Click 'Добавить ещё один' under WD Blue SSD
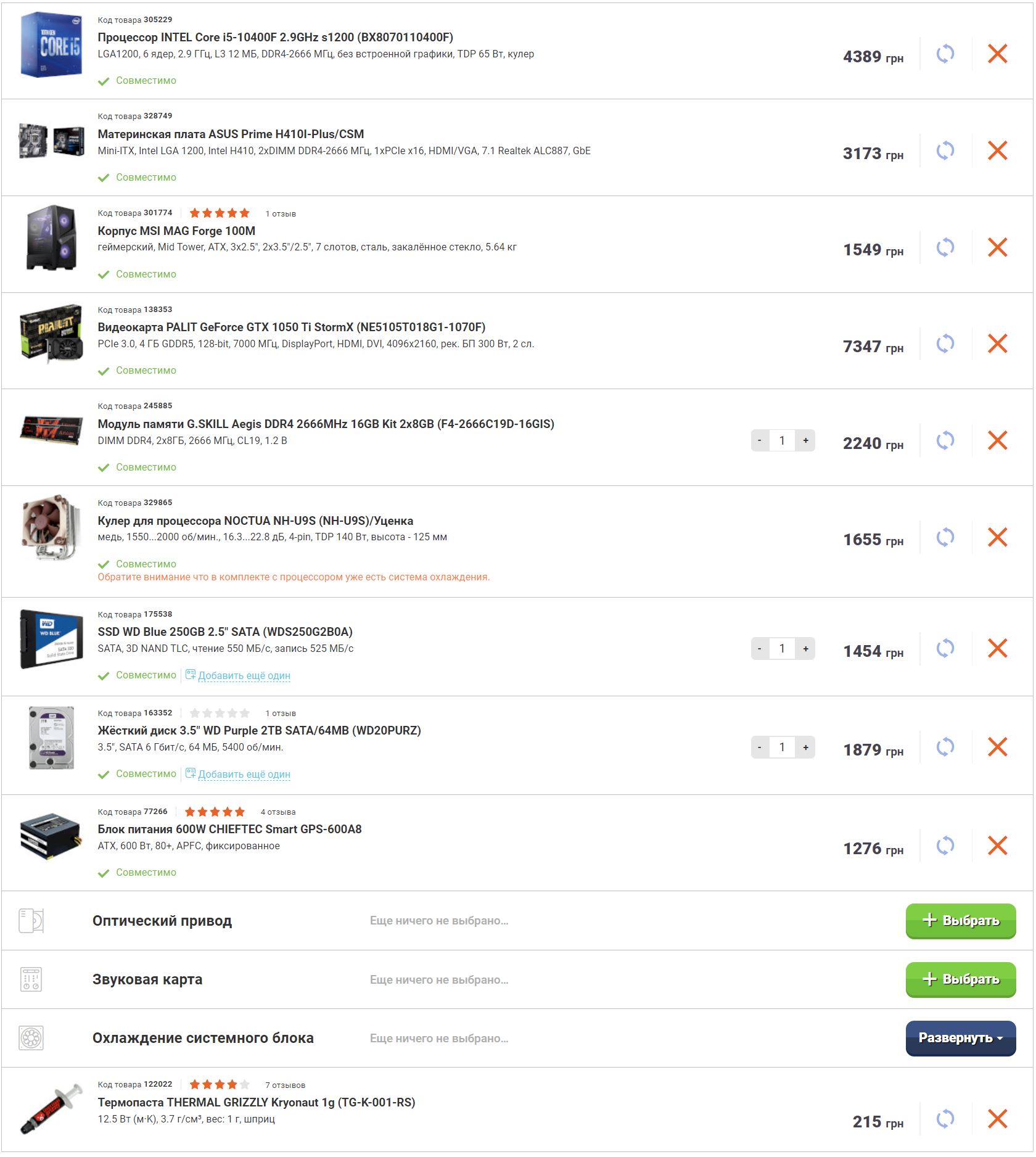 [244, 675]
